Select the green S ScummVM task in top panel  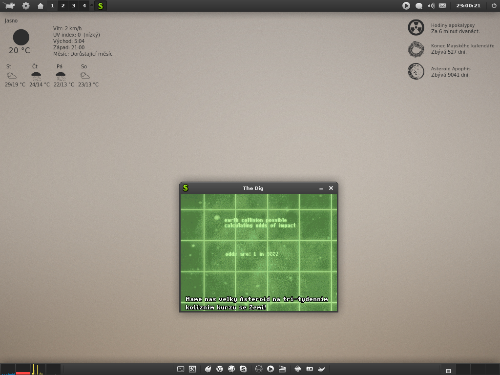pyautogui.click(x=100, y=6)
